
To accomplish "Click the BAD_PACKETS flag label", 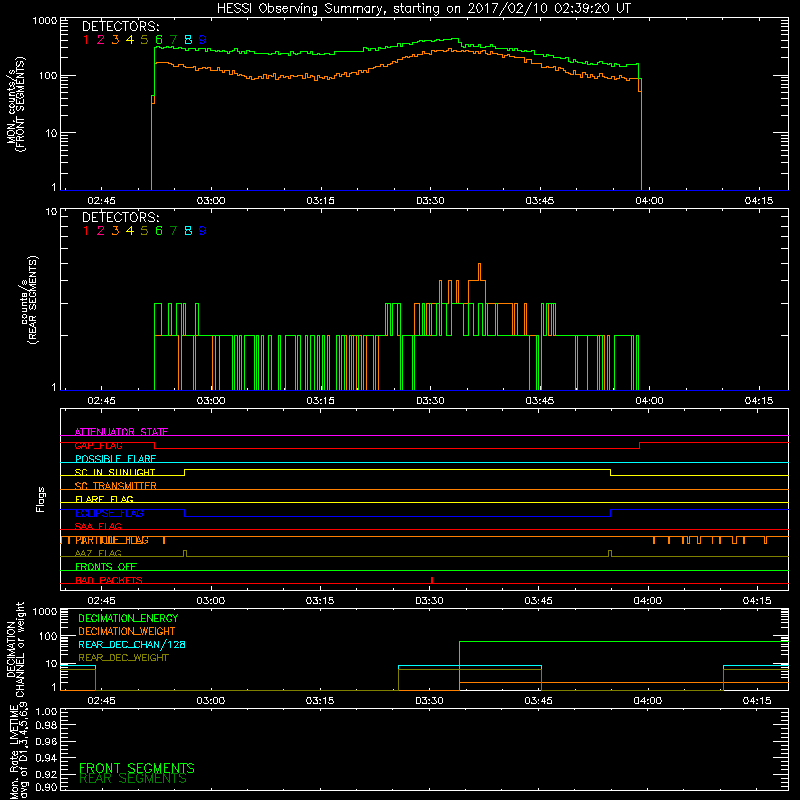I will [109, 580].
